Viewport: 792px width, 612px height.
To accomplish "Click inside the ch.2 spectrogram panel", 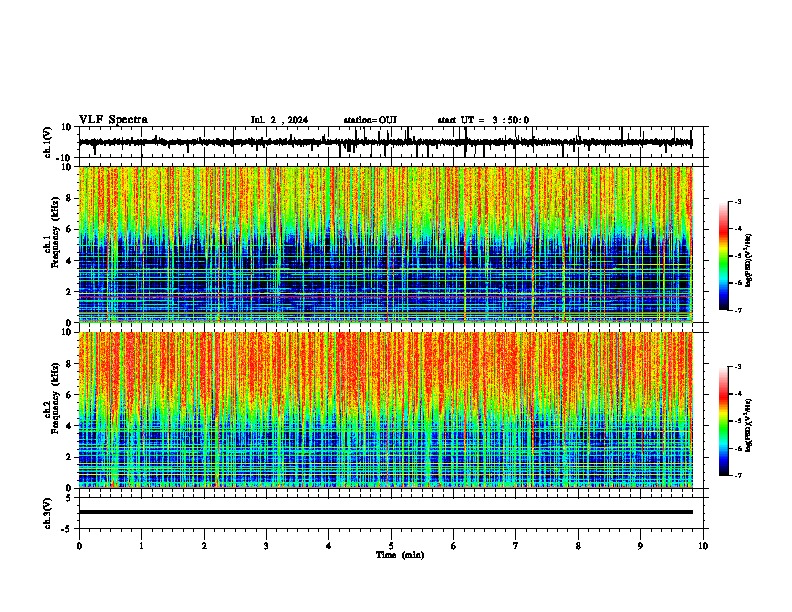I will (x=385, y=410).
